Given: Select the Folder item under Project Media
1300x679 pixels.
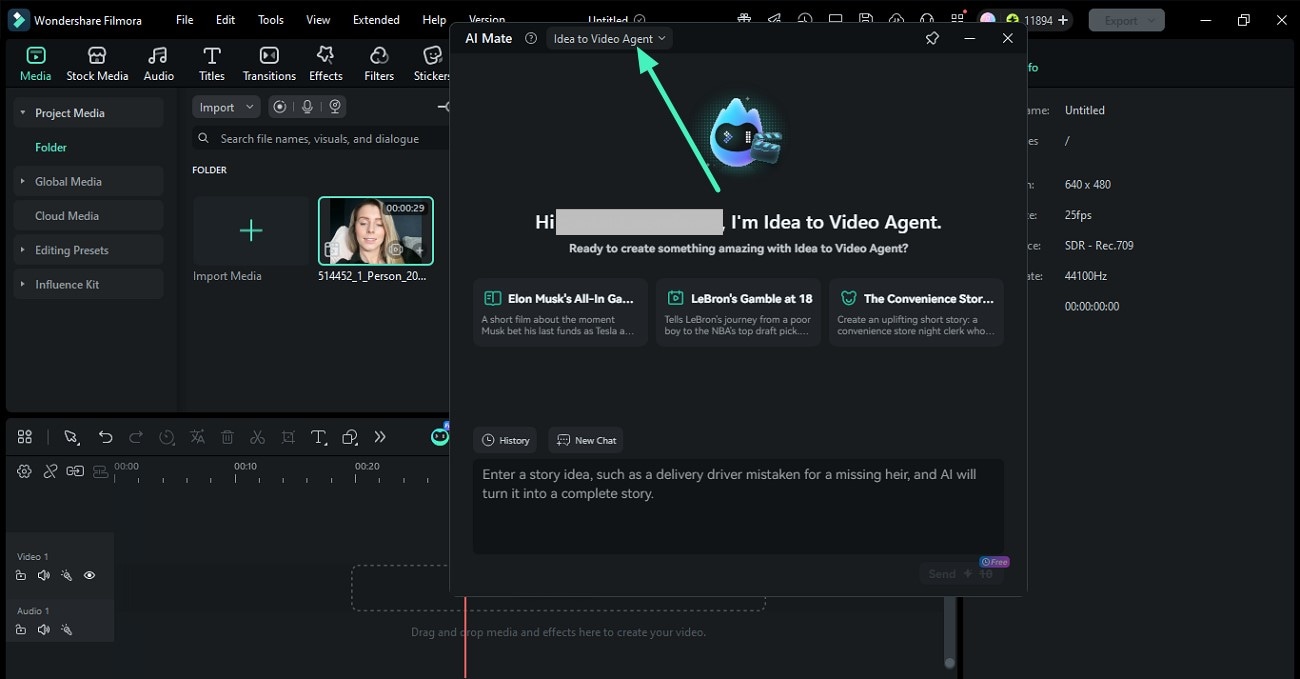Looking at the screenshot, I should tap(51, 147).
